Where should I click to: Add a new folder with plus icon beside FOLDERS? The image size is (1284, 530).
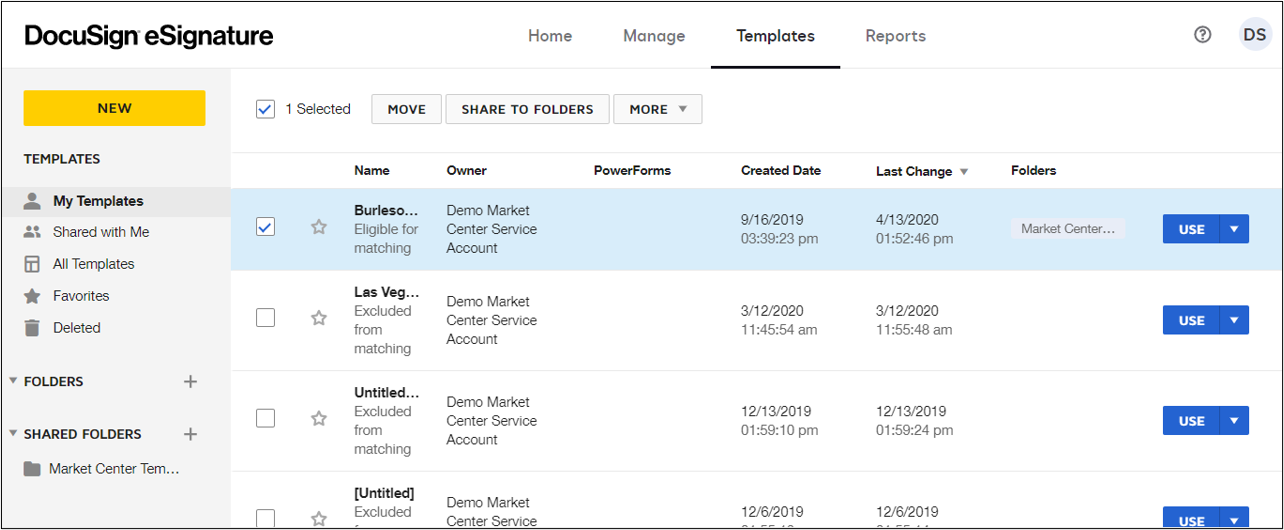click(x=191, y=381)
